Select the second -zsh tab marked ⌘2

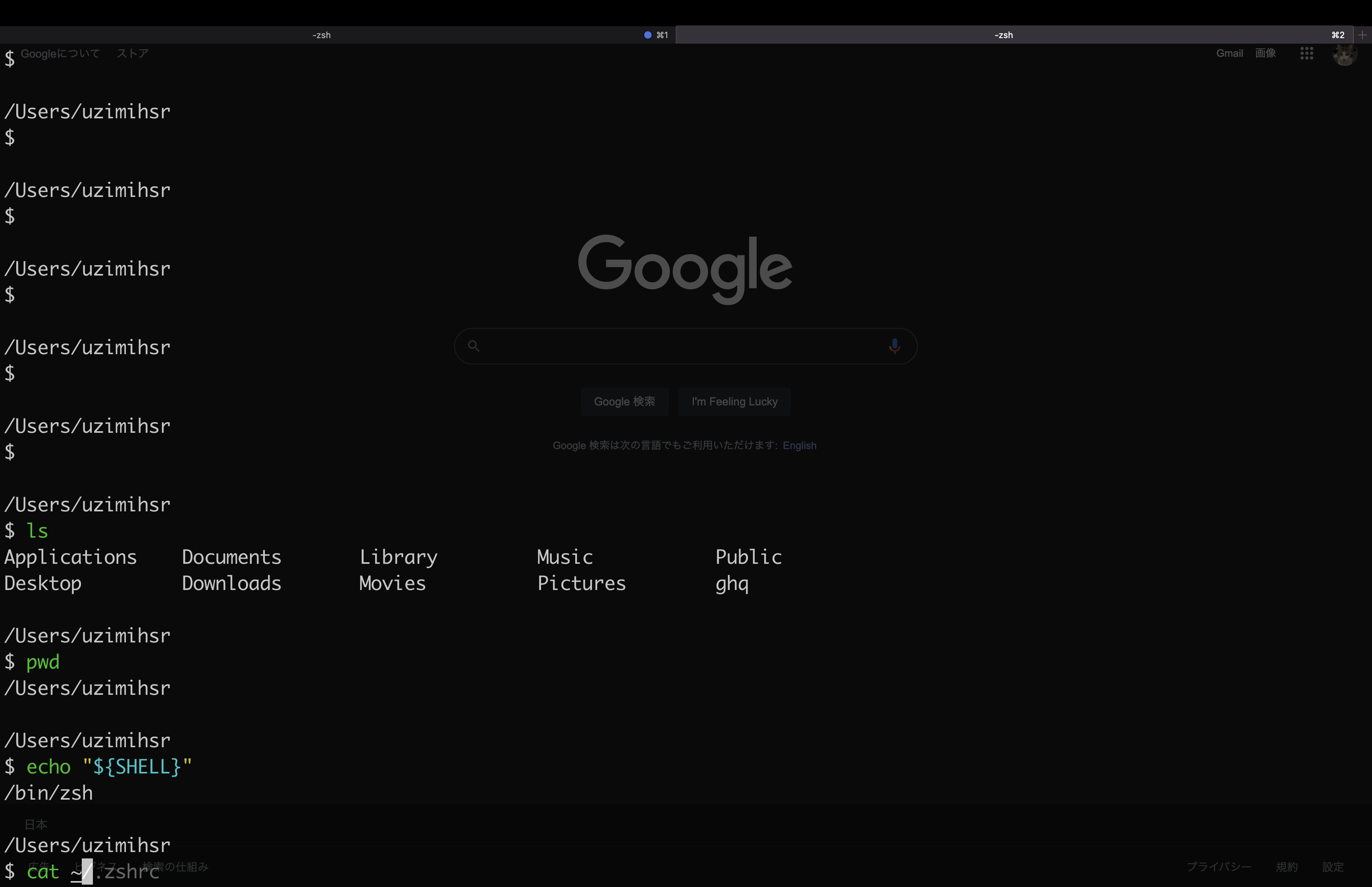pyautogui.click(x=1014, y=35)
